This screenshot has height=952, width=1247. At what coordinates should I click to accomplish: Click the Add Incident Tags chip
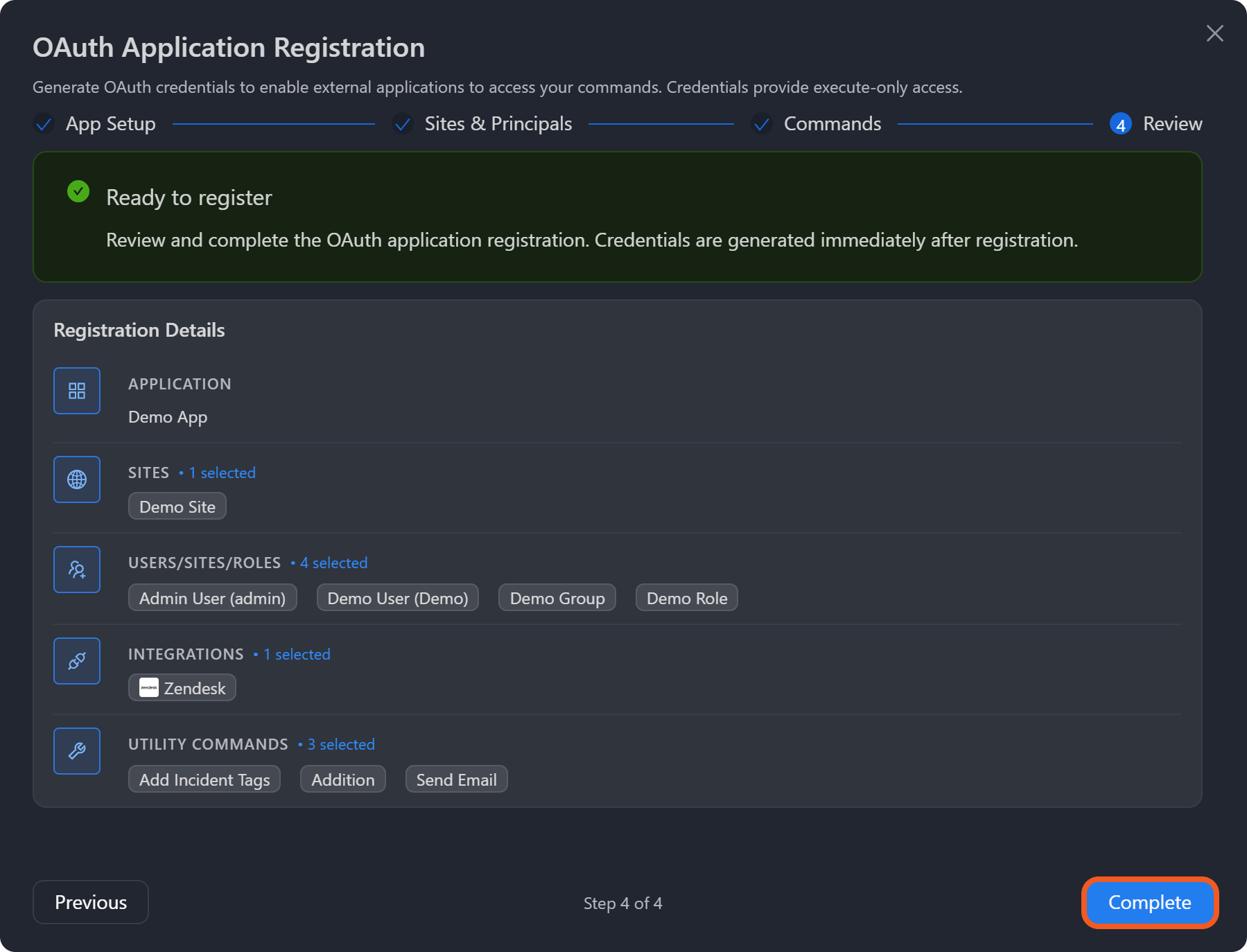[204, 779]
